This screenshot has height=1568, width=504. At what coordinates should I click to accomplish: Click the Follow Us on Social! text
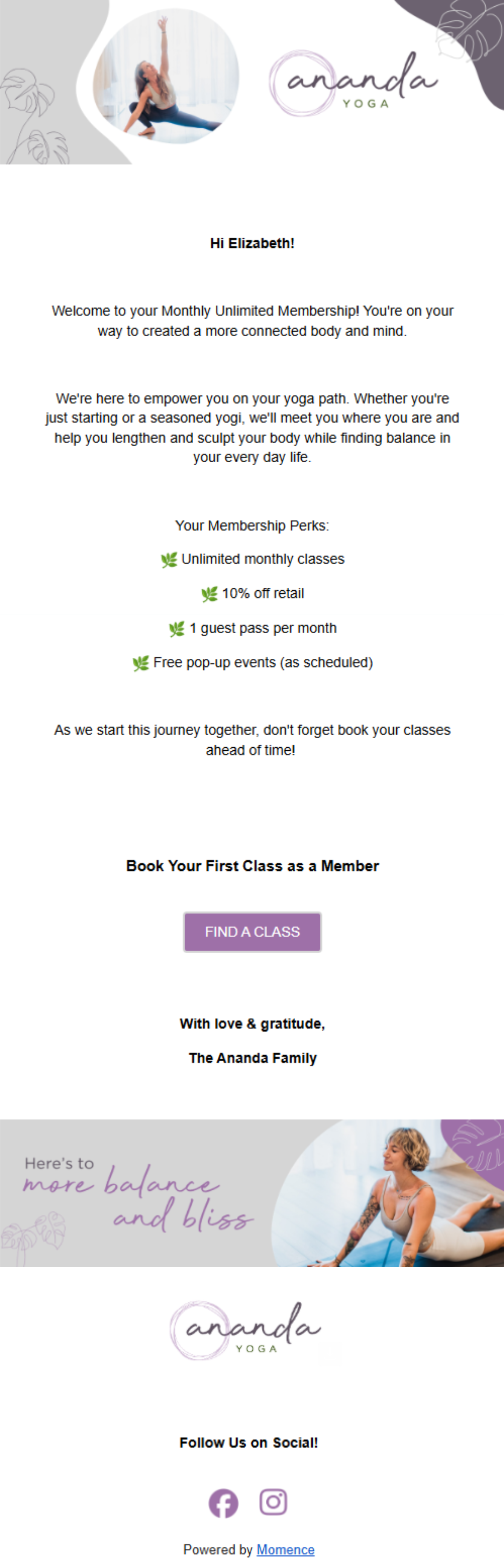point(248,1442)
